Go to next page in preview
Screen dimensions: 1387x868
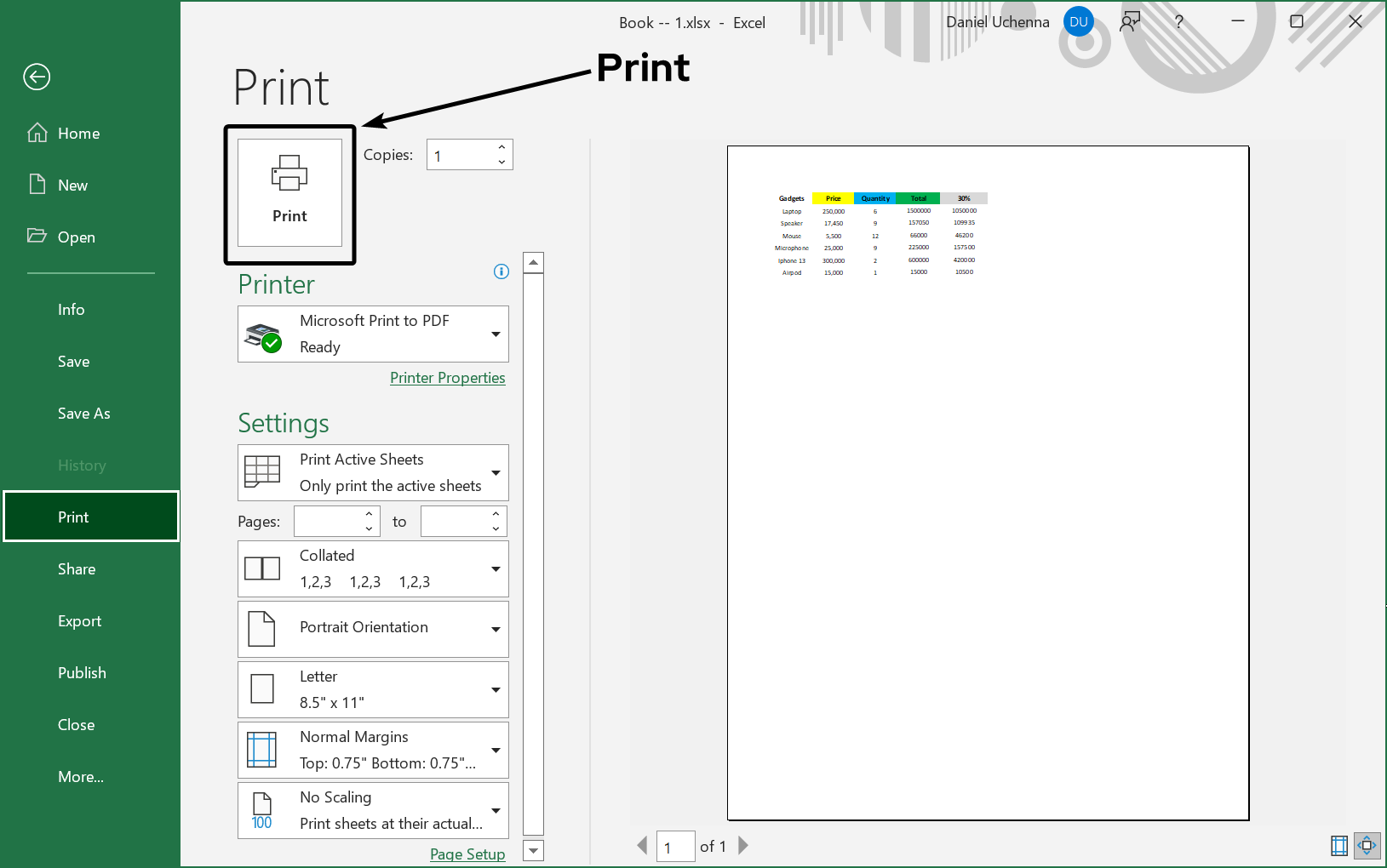[743, 845]
